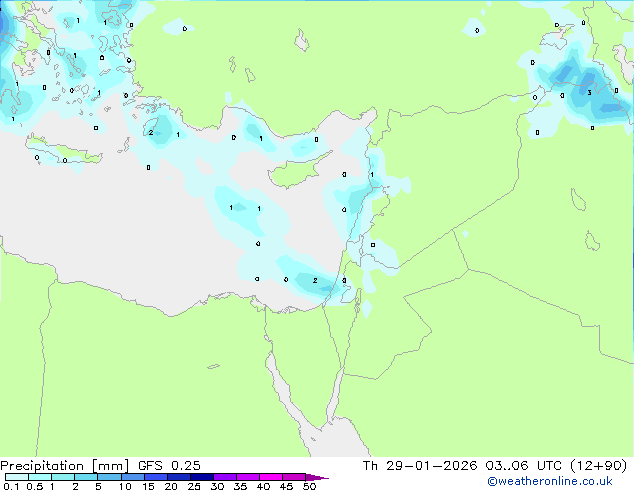This screenshot has width=634, height=490.
Task: Click the '3' precipitation value on map
Action: (590, 93)
